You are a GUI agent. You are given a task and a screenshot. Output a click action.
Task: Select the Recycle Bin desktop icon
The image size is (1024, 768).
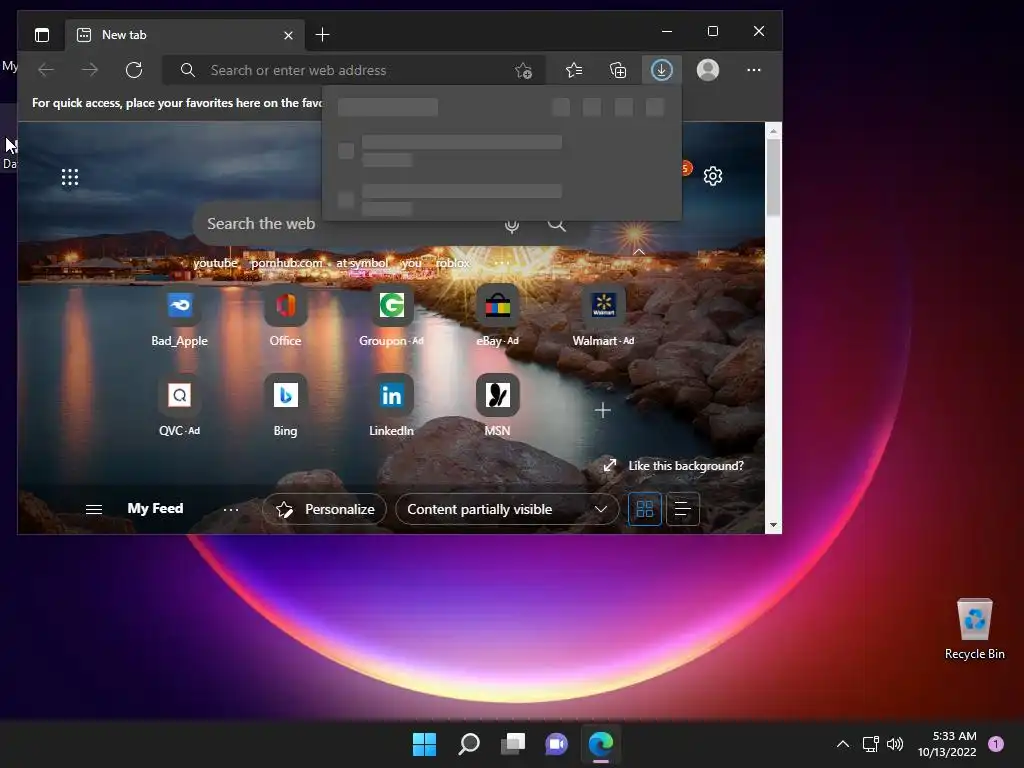click(x=974, y=629)
